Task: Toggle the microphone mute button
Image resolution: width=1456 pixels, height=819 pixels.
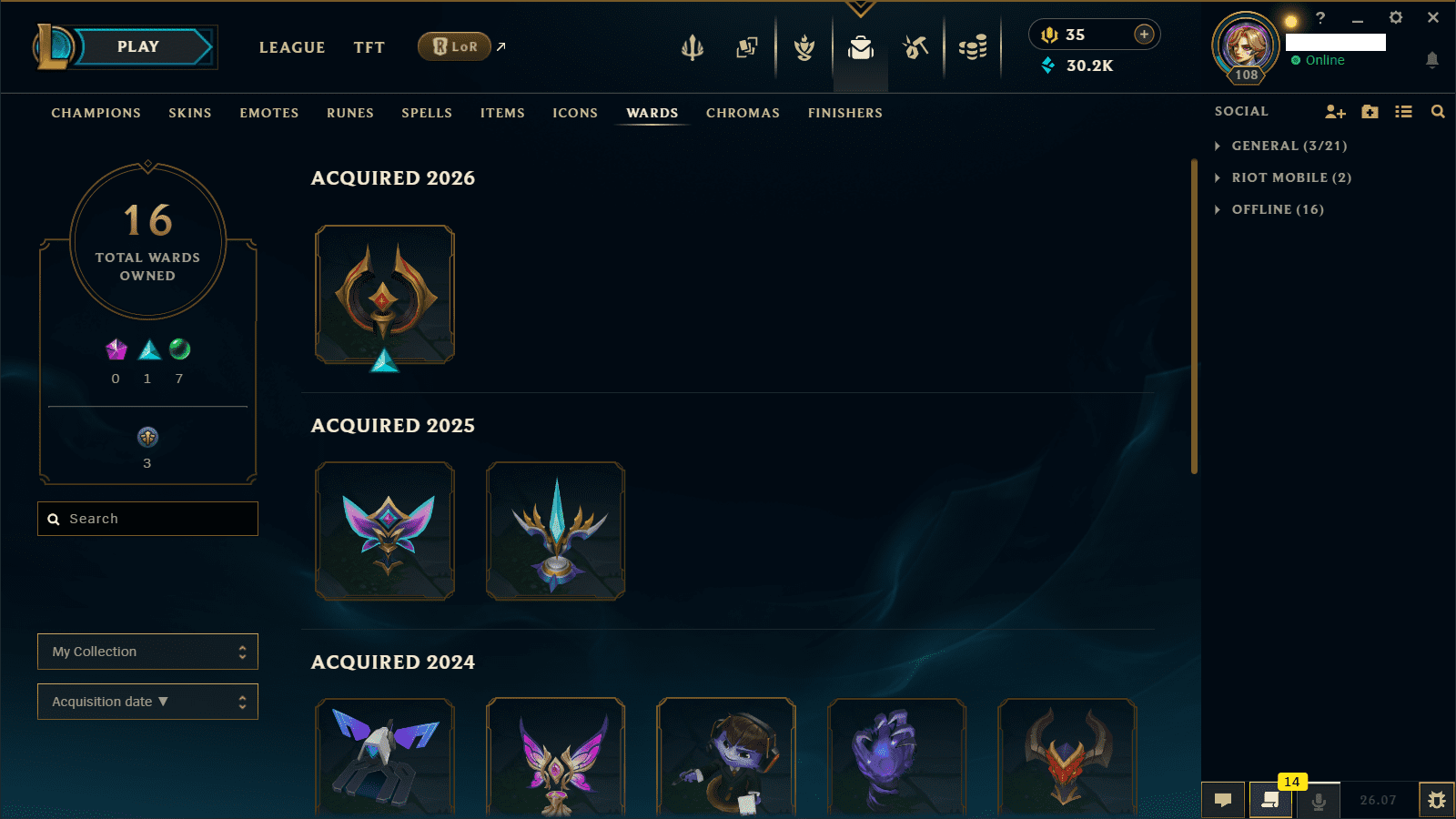Action: (x=1319, y=801)
